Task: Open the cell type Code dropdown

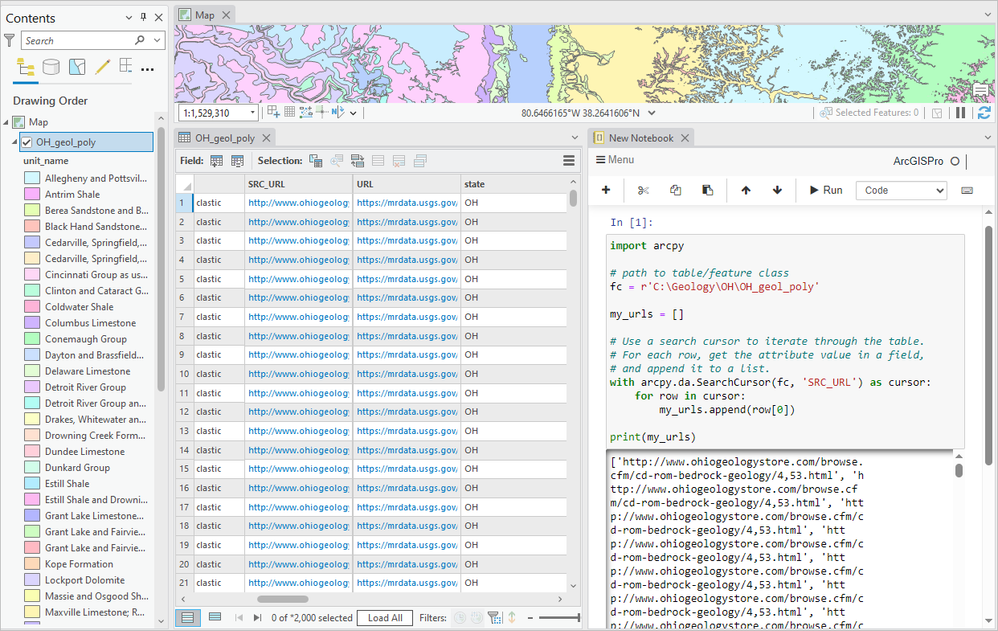Action: pyautogui.click(x=901, y=190)
